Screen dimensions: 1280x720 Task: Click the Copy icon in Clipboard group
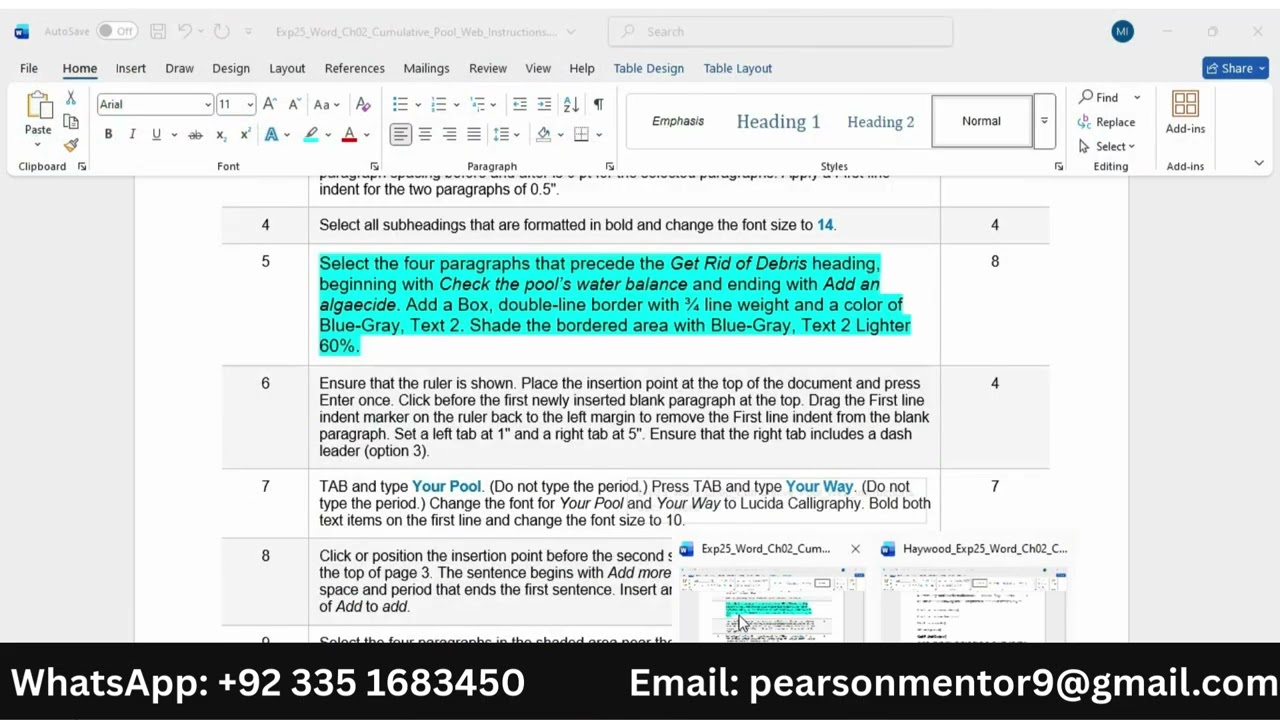point(70,121)
